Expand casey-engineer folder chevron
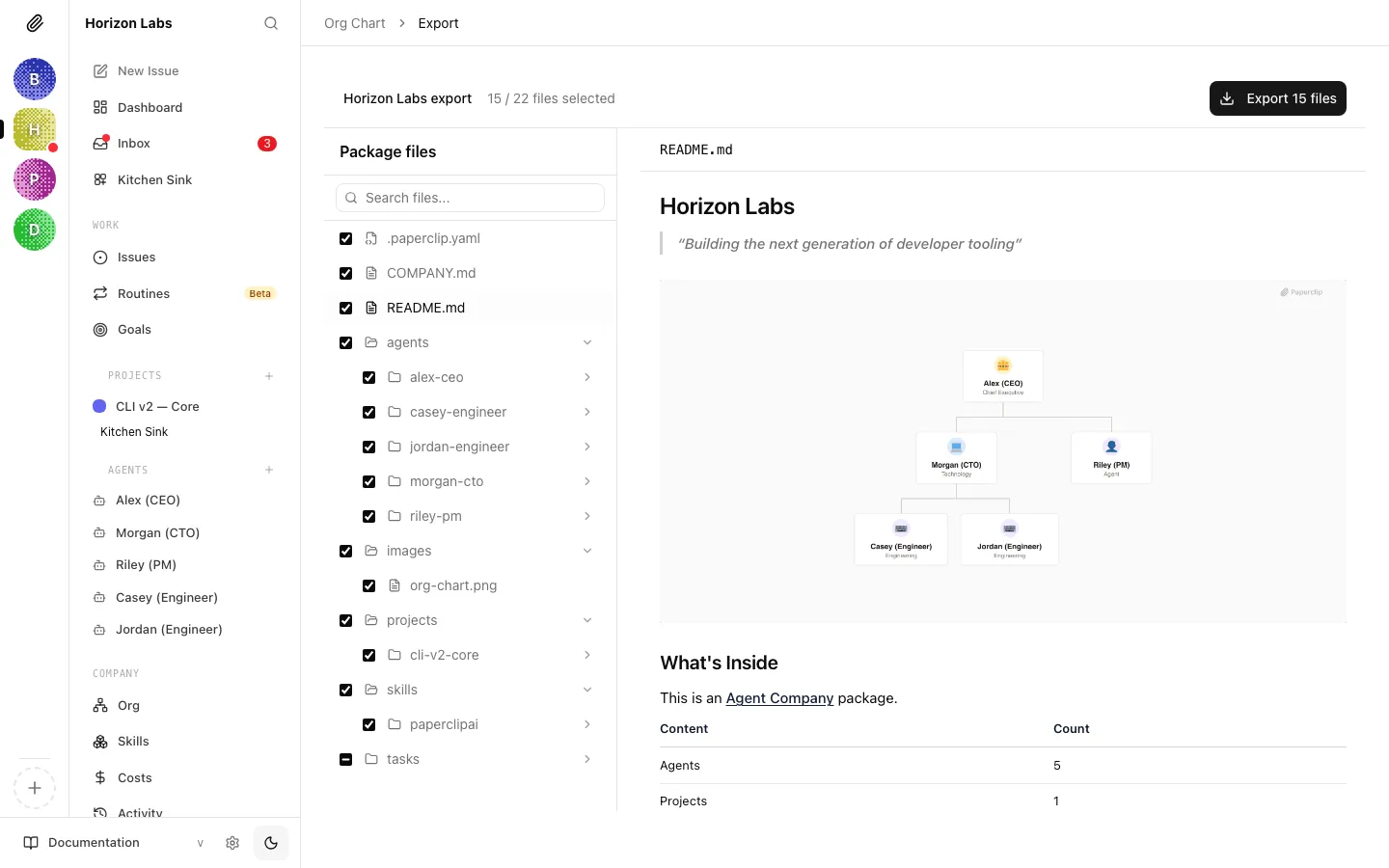This screenshot has height=868, width=1389. point(587,412)
